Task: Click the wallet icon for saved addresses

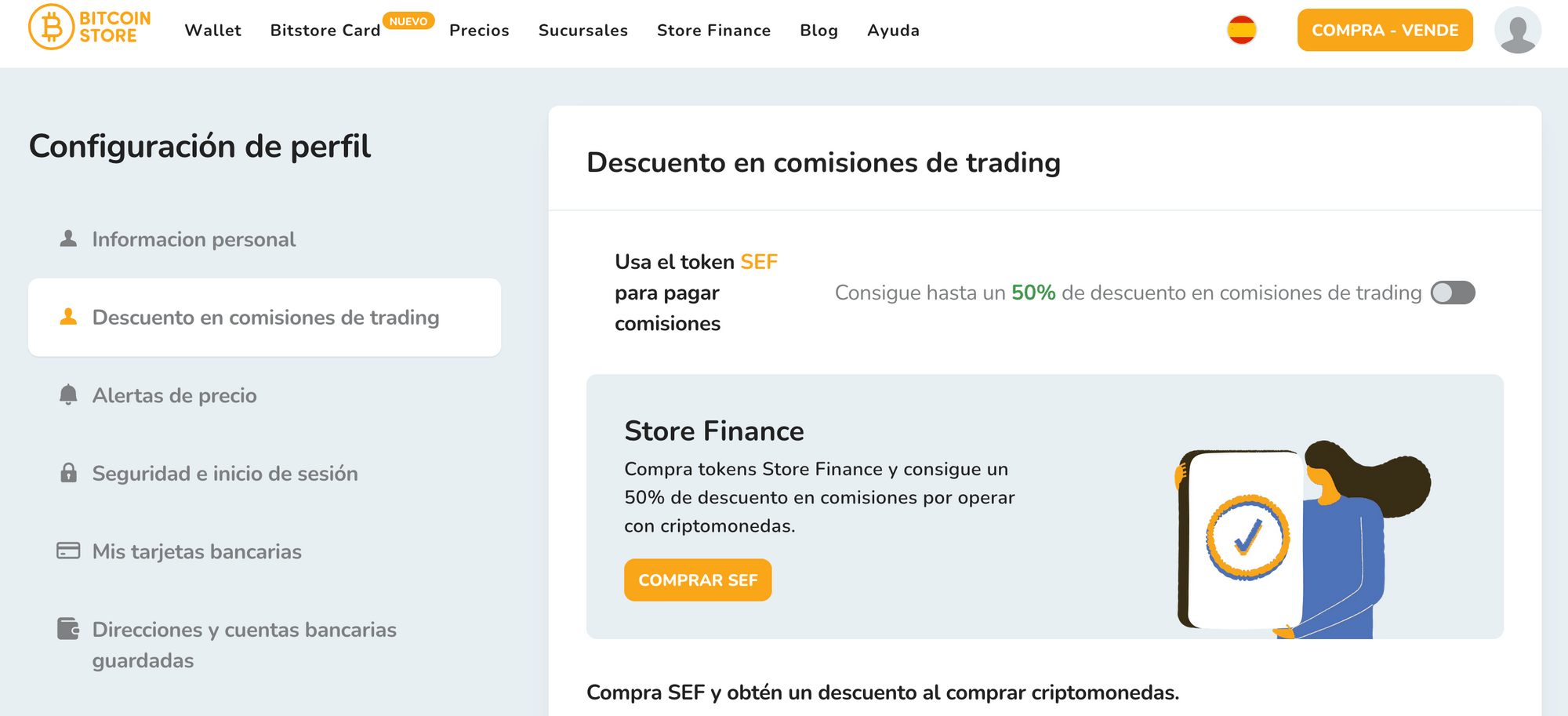Action: pyautogui.click(x=68, y=629)
